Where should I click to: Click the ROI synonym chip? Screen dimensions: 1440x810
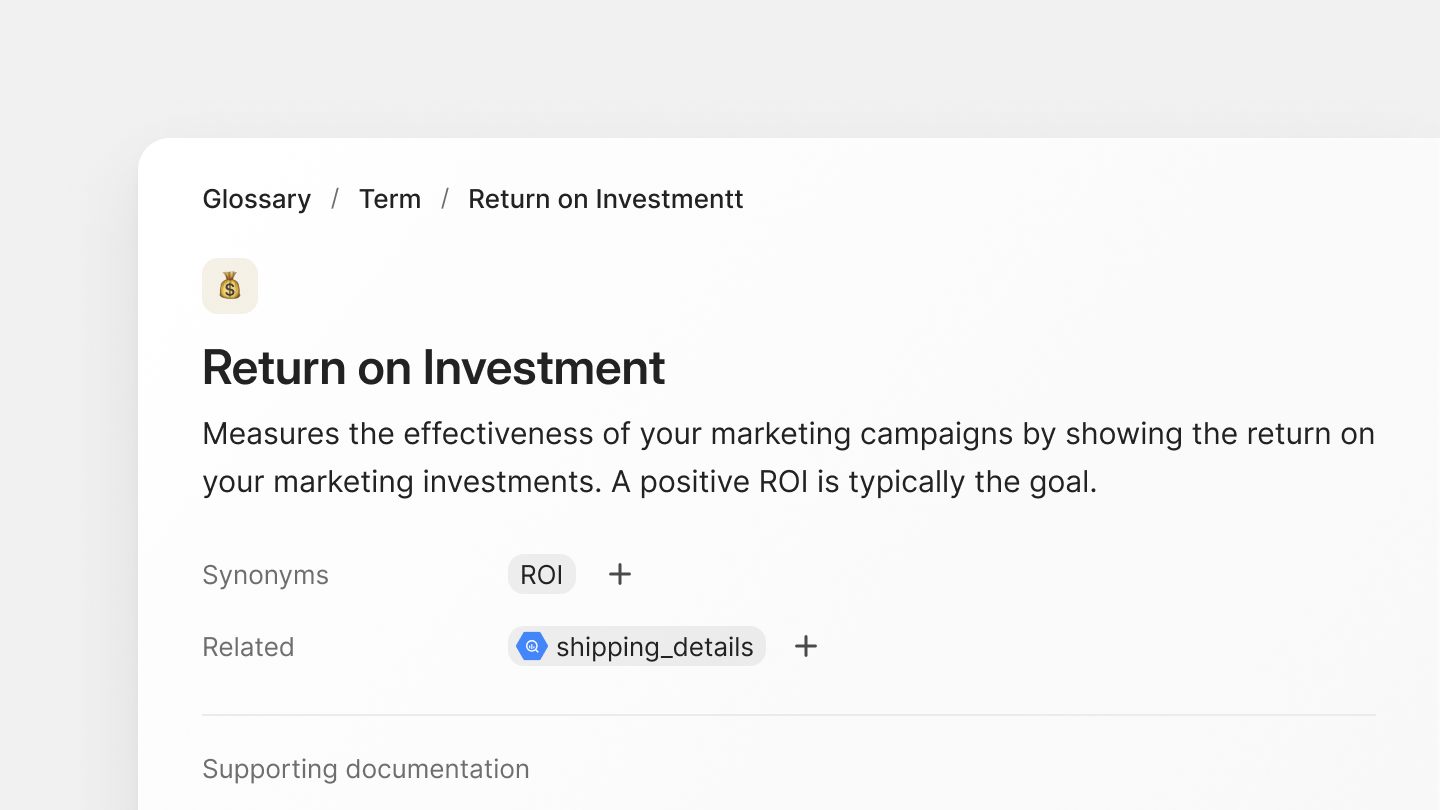[542, 575]
